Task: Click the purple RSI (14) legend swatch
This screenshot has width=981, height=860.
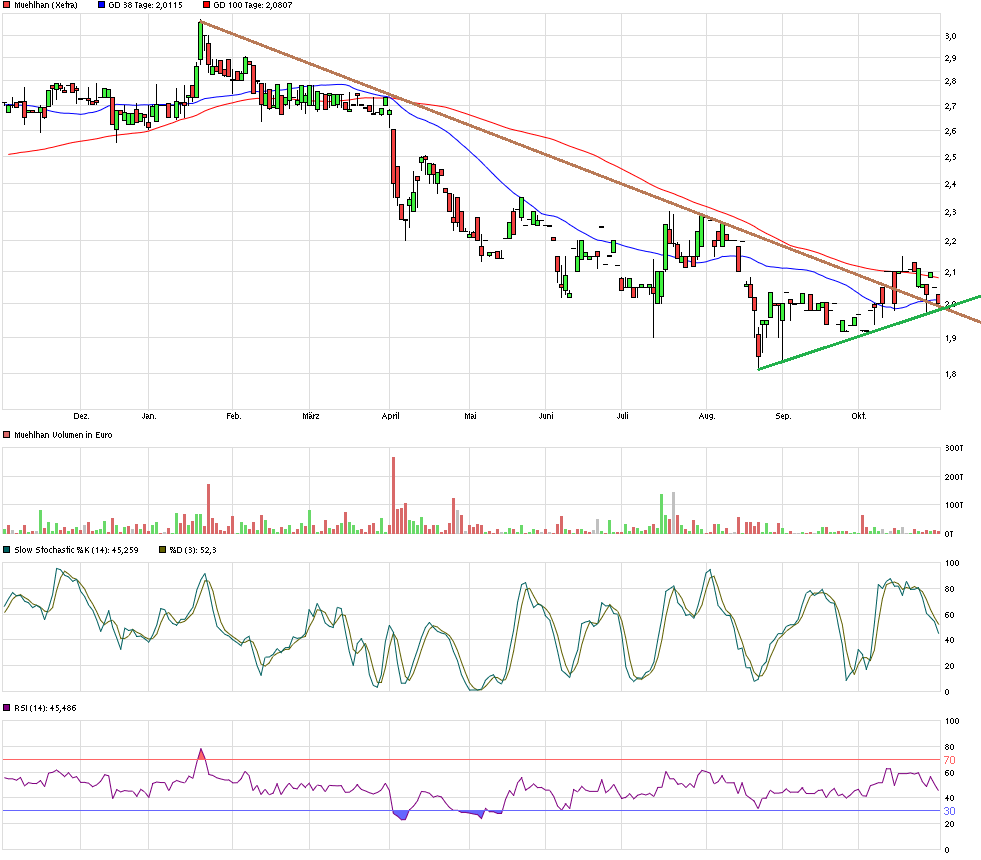Action: click(x=6, y=708)
